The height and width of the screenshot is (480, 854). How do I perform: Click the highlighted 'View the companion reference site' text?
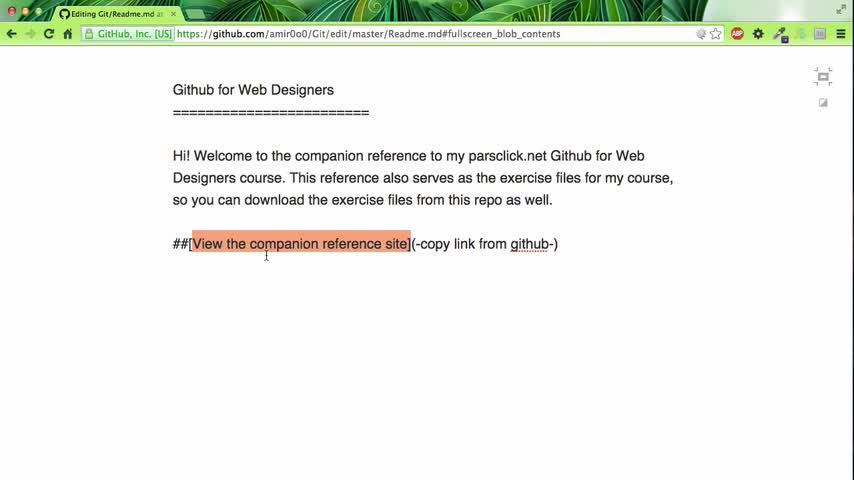pyautogui.click(x=300, y=244)
